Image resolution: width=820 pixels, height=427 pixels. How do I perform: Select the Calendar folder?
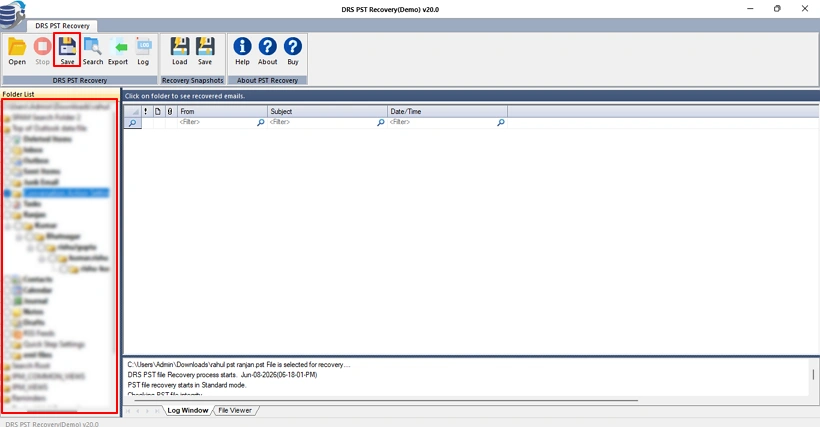[x=38, y=290]
